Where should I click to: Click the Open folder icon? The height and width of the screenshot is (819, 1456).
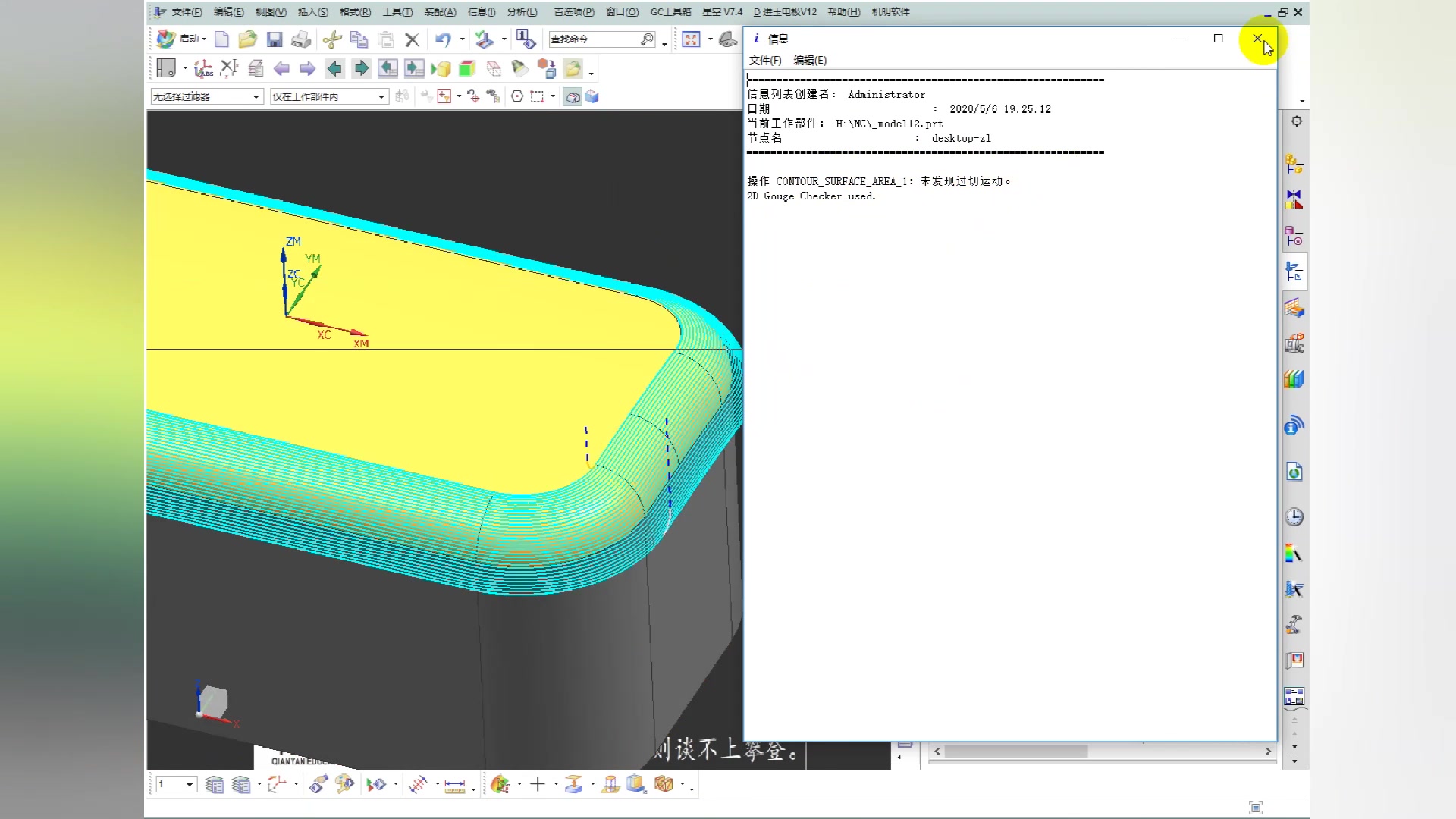(247, 39)
